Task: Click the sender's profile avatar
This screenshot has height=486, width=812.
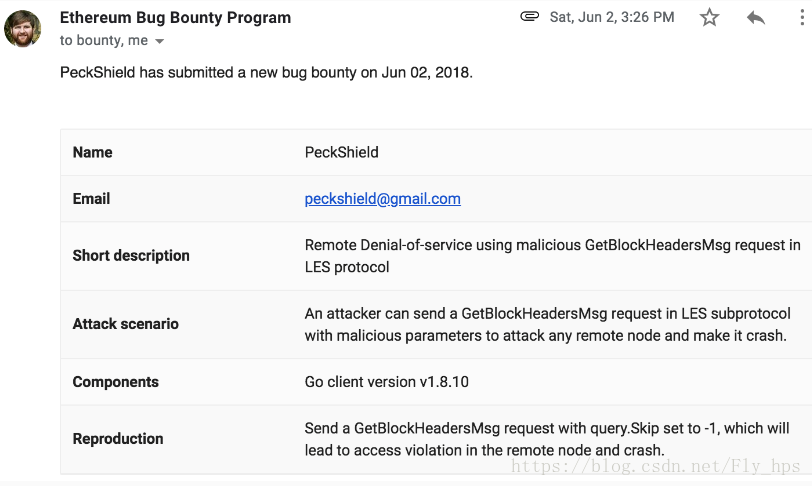Action: click(x=23, y=28)
